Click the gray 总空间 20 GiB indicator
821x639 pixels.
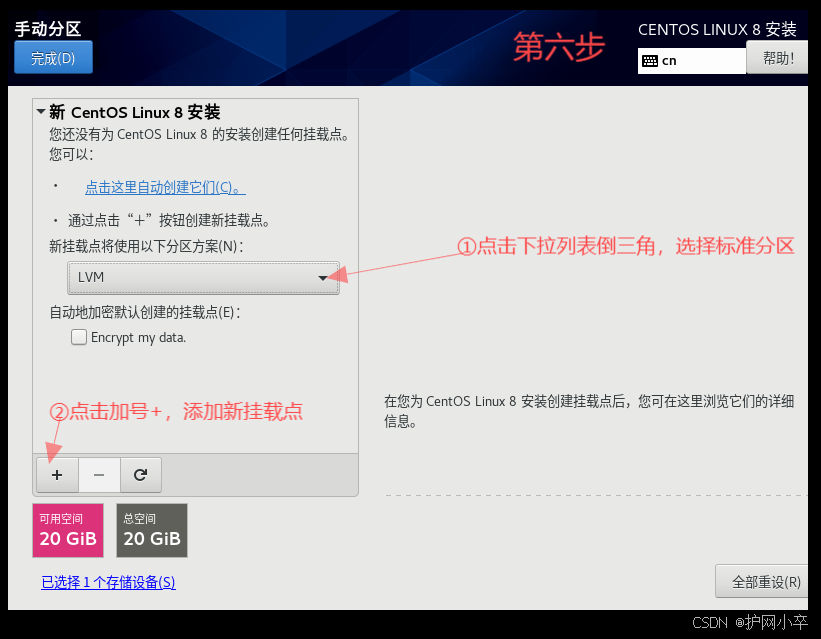pyautogui.click(x=151, y=530)
